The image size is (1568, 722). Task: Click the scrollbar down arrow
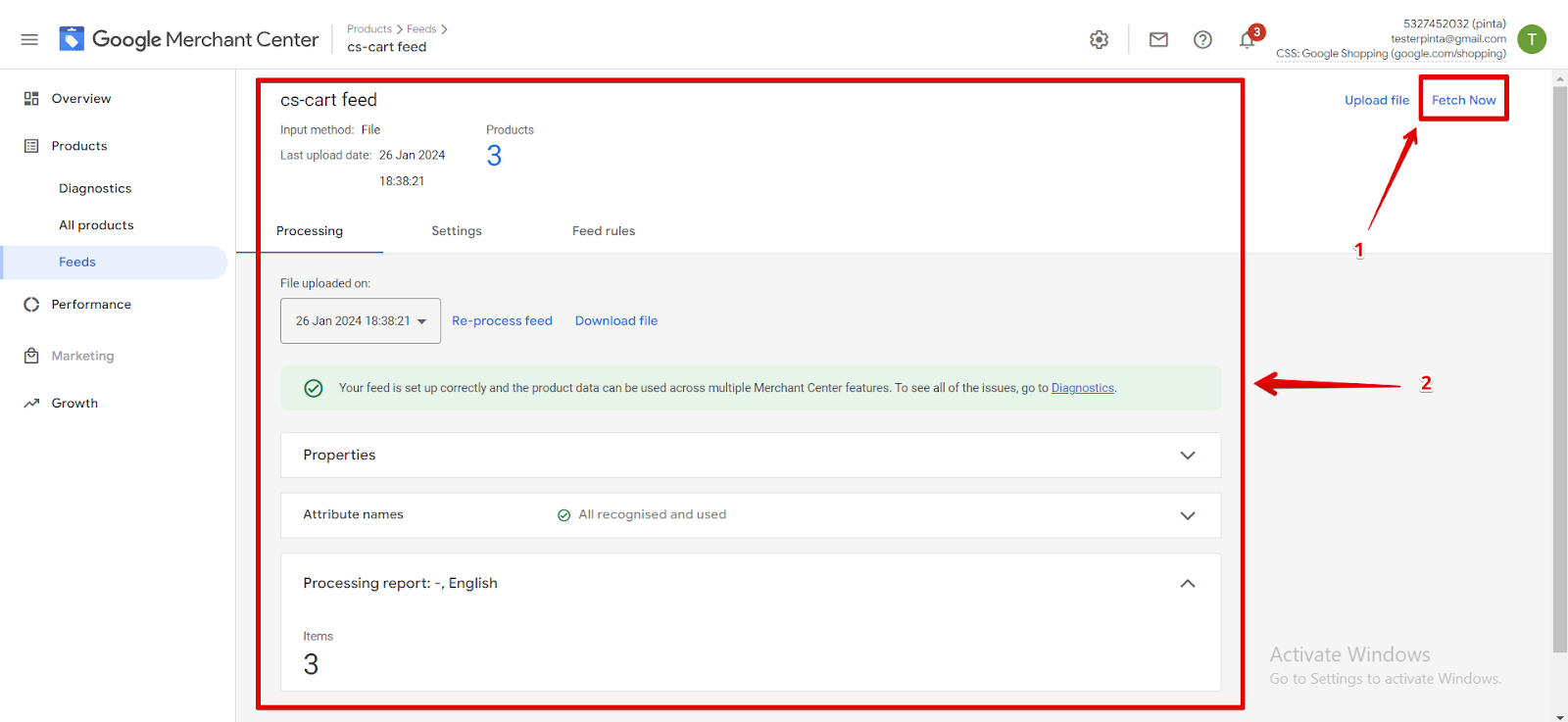[1560, 716]
